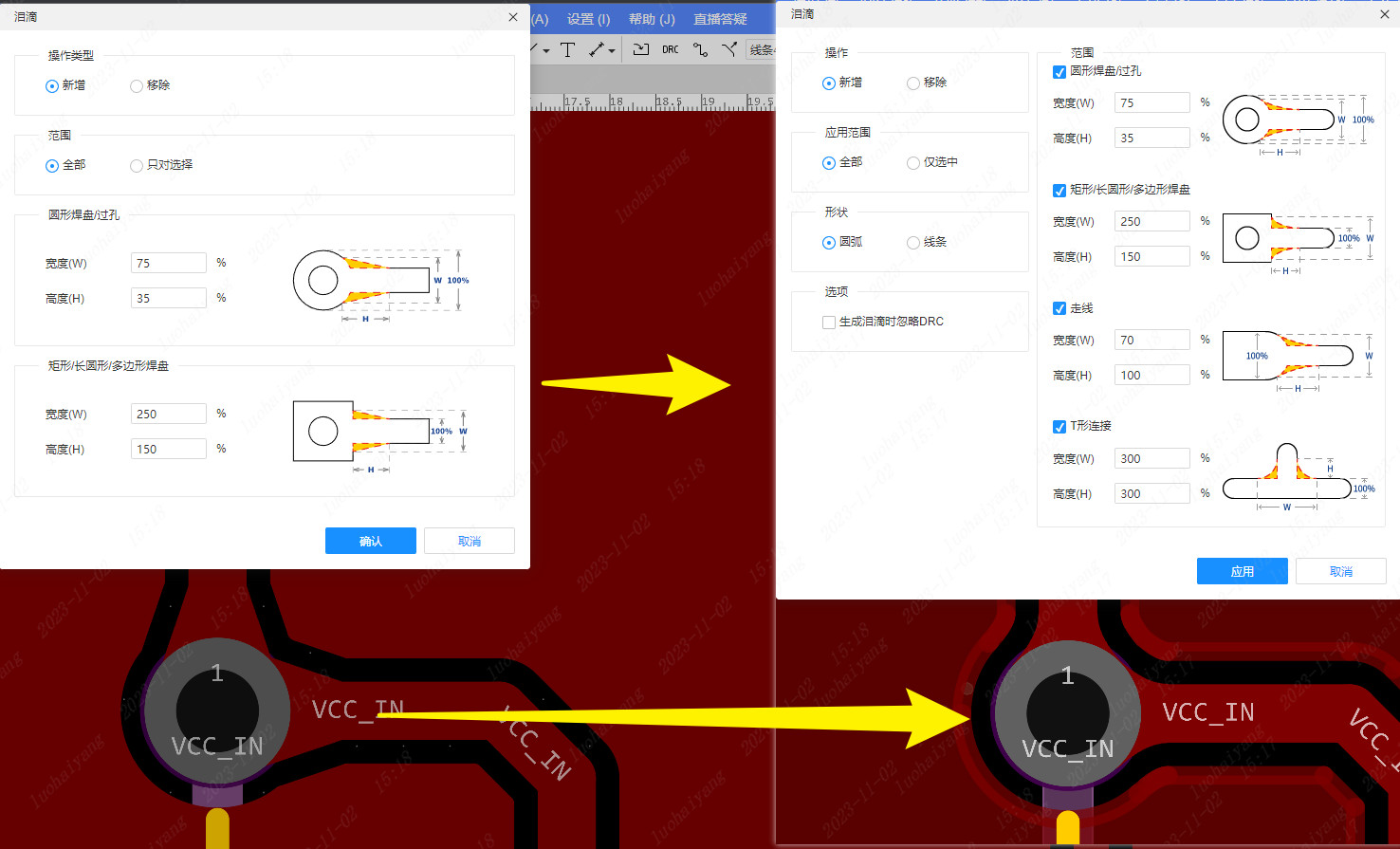Run the DRC check tool

coord(671,49)
